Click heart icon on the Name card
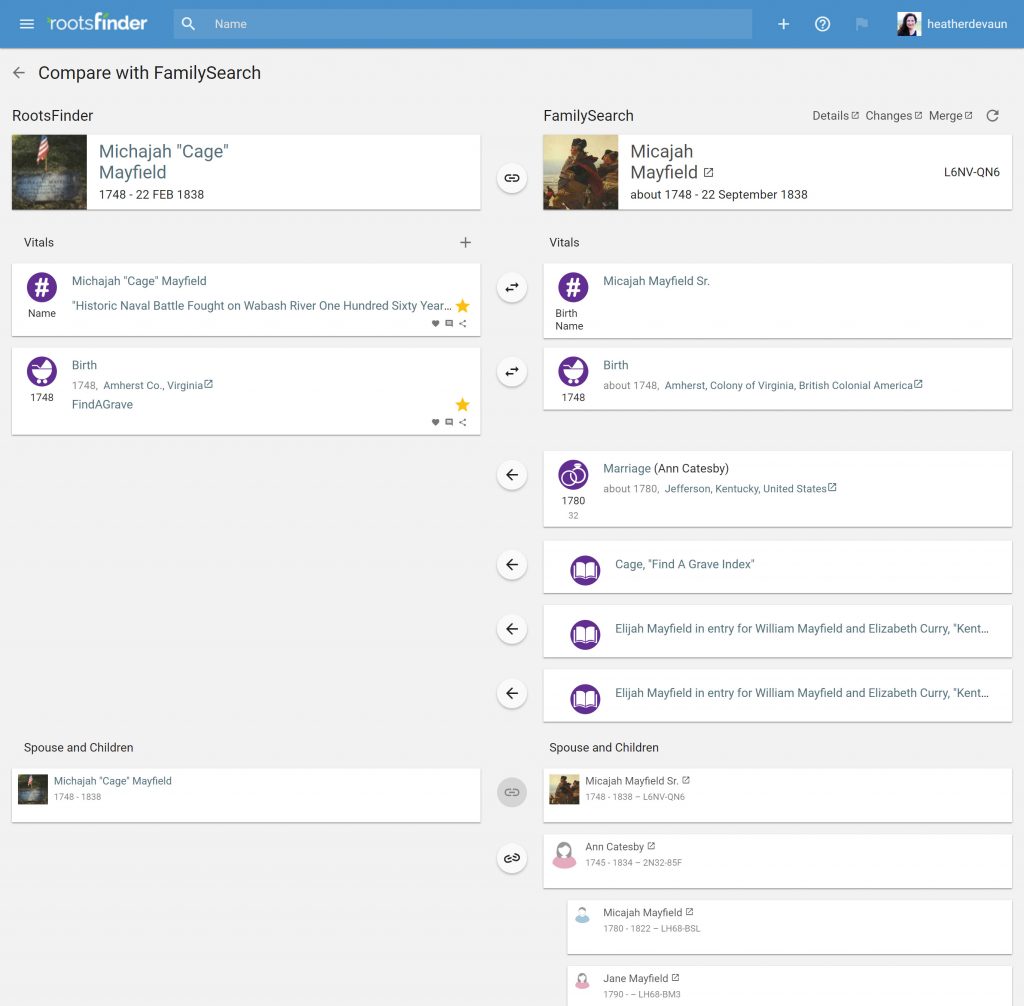This screenshot has width=1024, height=1006. (x=436, y=323)
